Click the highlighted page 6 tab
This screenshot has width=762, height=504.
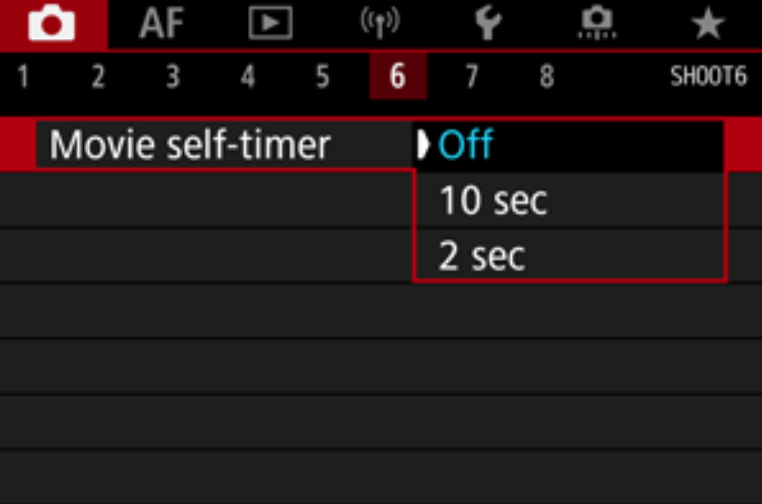(x=397, y=77)
